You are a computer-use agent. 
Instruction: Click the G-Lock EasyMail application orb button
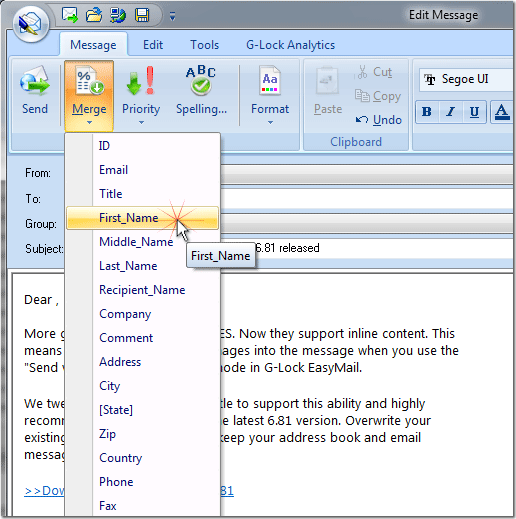click(x=31, y=25)
